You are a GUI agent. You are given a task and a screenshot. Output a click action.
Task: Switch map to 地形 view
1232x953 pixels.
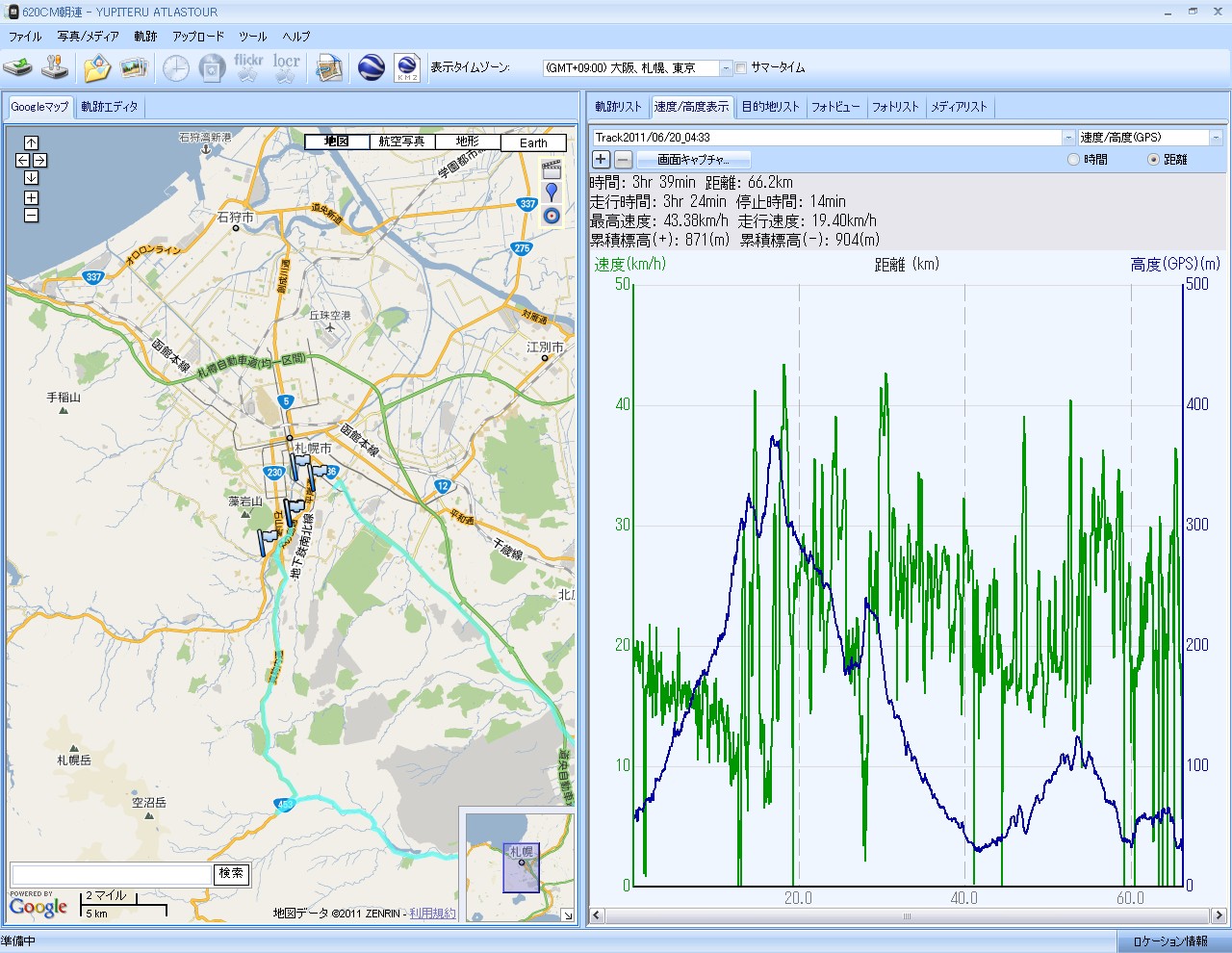coord(468,142)
